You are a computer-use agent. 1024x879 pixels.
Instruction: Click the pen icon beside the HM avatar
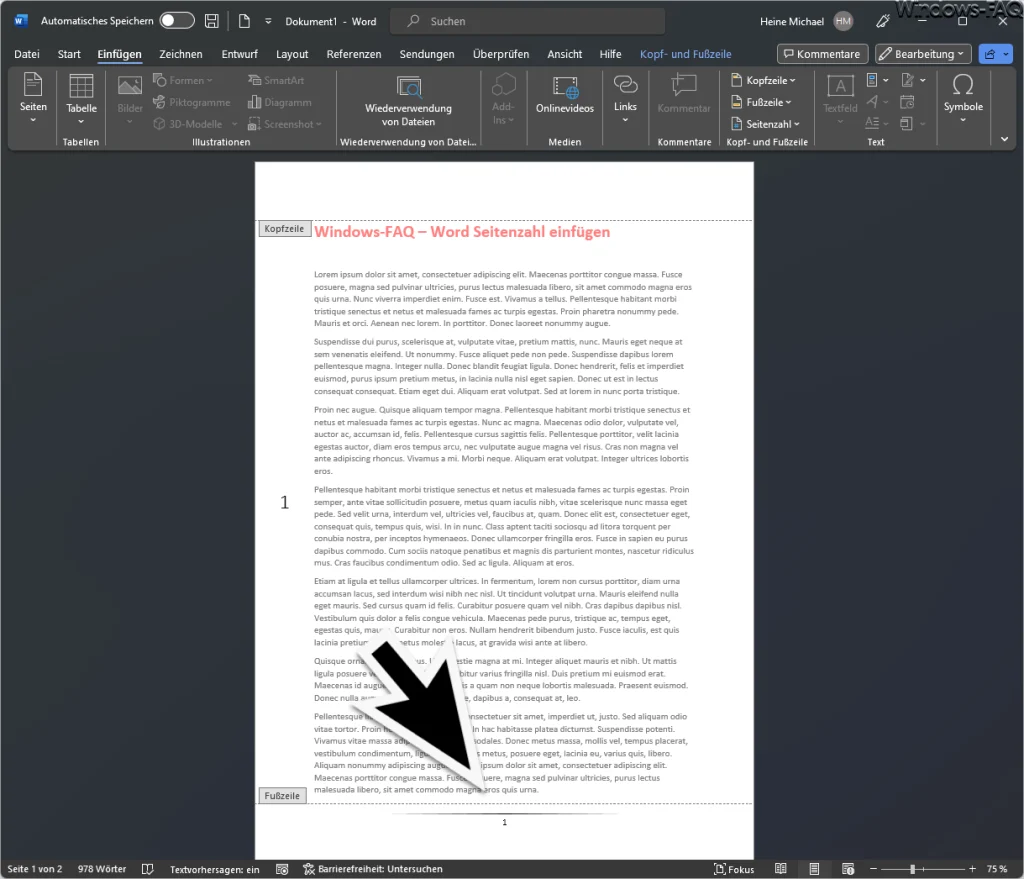pyautogui.click(x=883, y=21)
